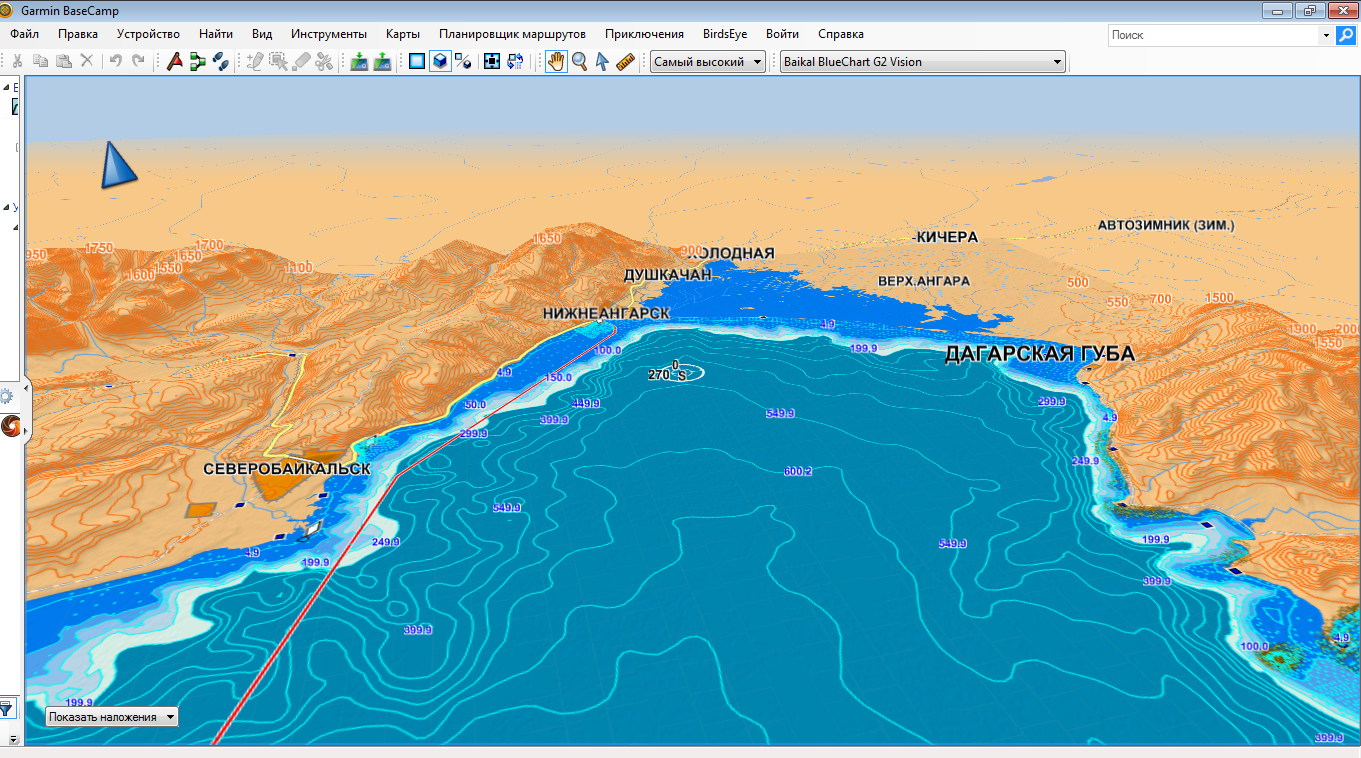Open the Найти menu
The height and width of the screenshot is (758, 1361).
pos(216,34)
